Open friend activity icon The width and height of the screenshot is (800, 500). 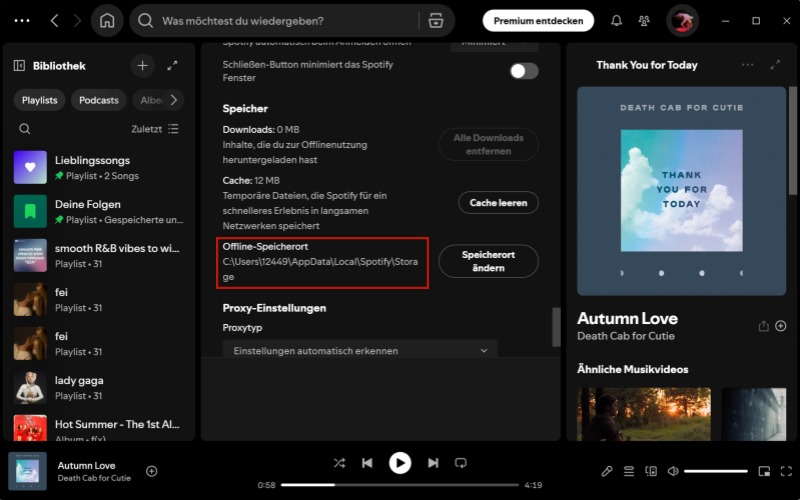(644, 21)
